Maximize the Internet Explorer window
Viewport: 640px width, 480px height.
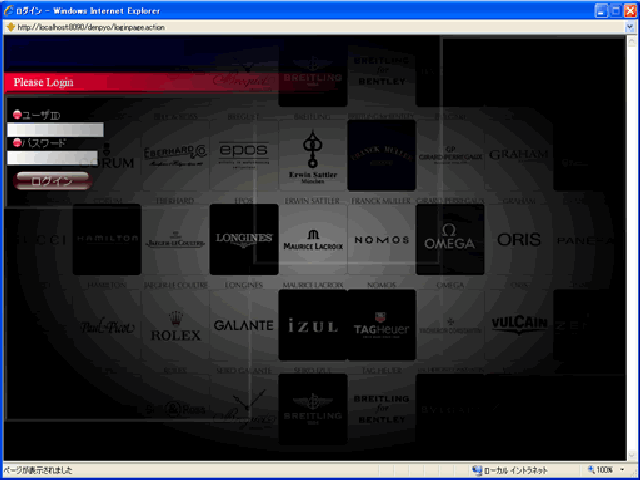[616, 11]
